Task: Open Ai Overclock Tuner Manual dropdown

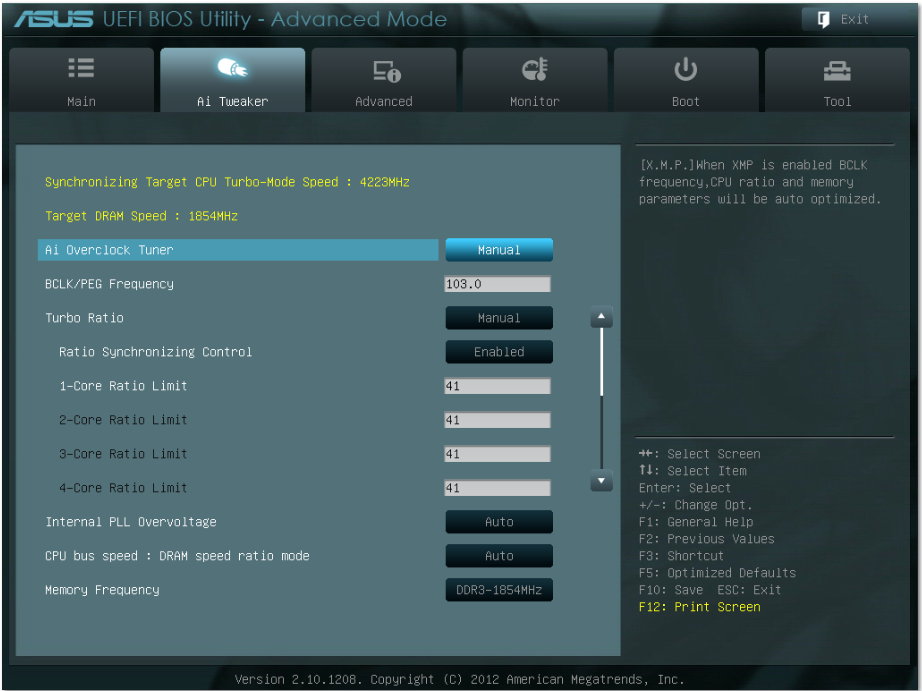Action: (499, 250)
